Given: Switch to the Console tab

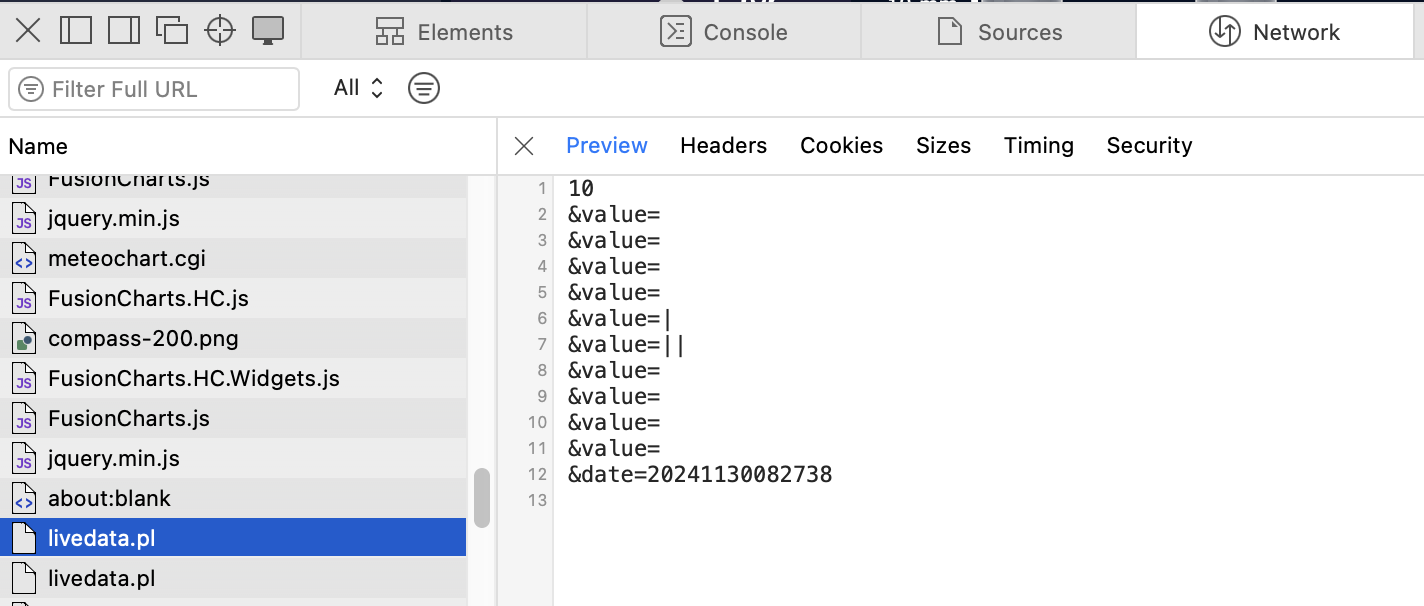Looking at the screenshot, I should tap(724, 32).
